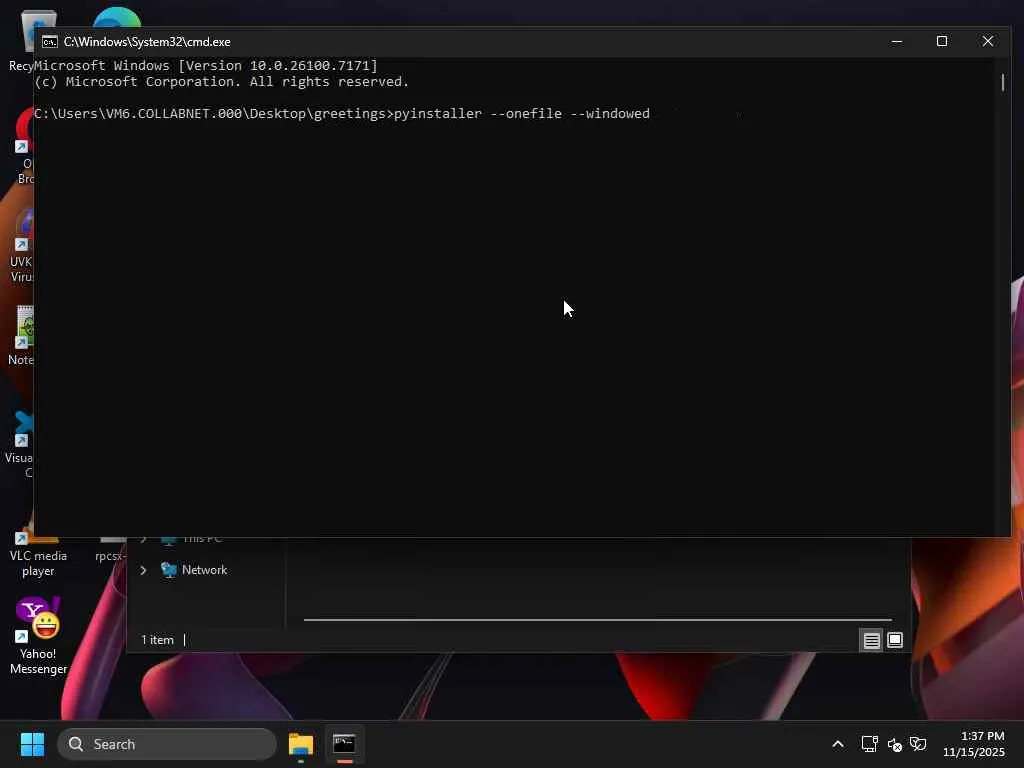Click the Windows version banner text

pyautogui.click(x=206, y=65)
